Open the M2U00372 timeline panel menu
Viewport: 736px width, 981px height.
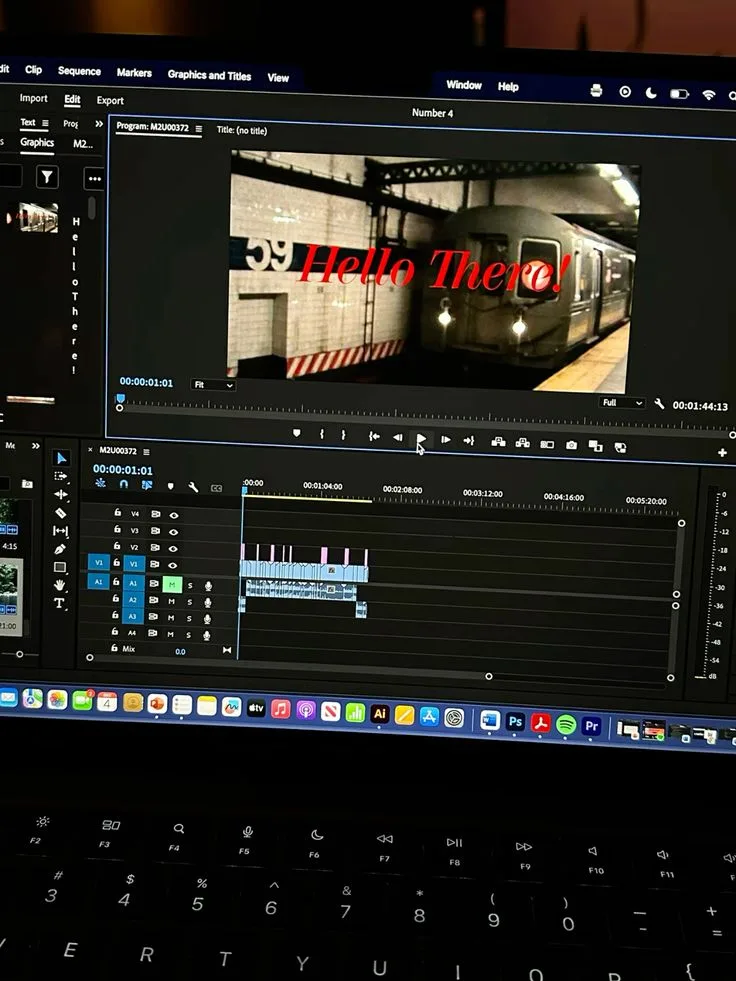tap(146, 452)
